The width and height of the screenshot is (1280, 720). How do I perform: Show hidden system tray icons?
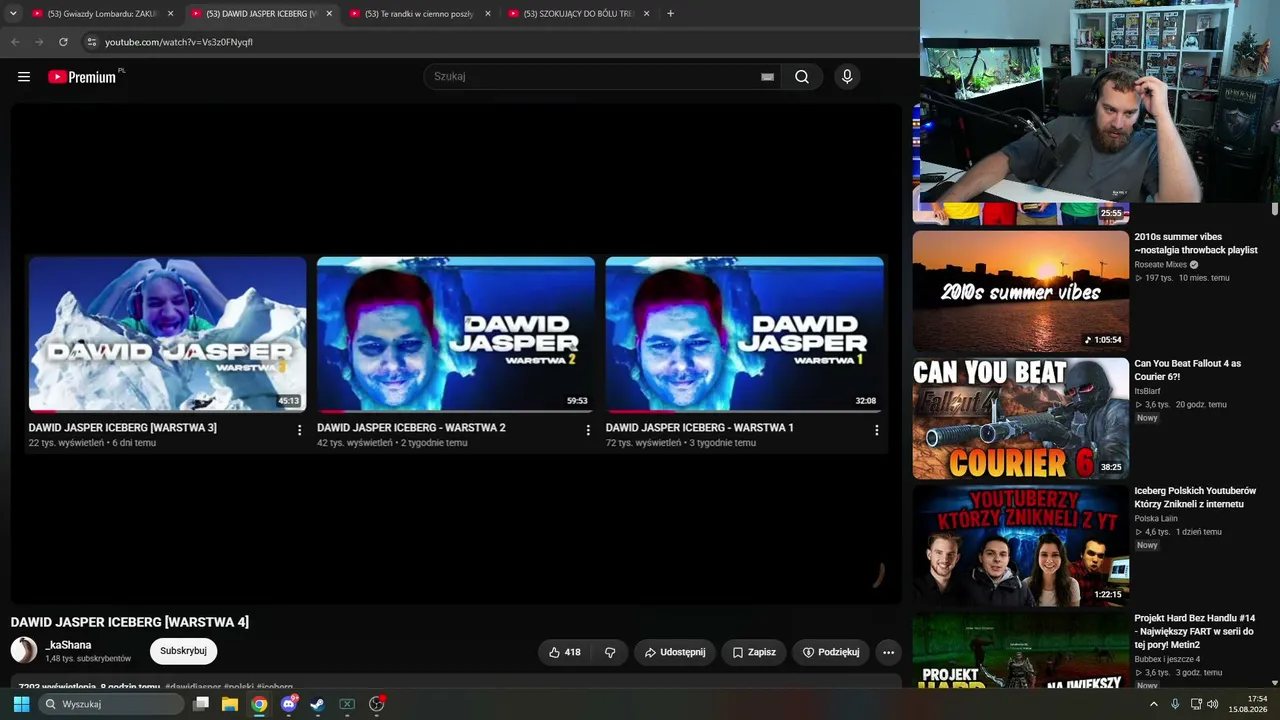coord(1153,704)
